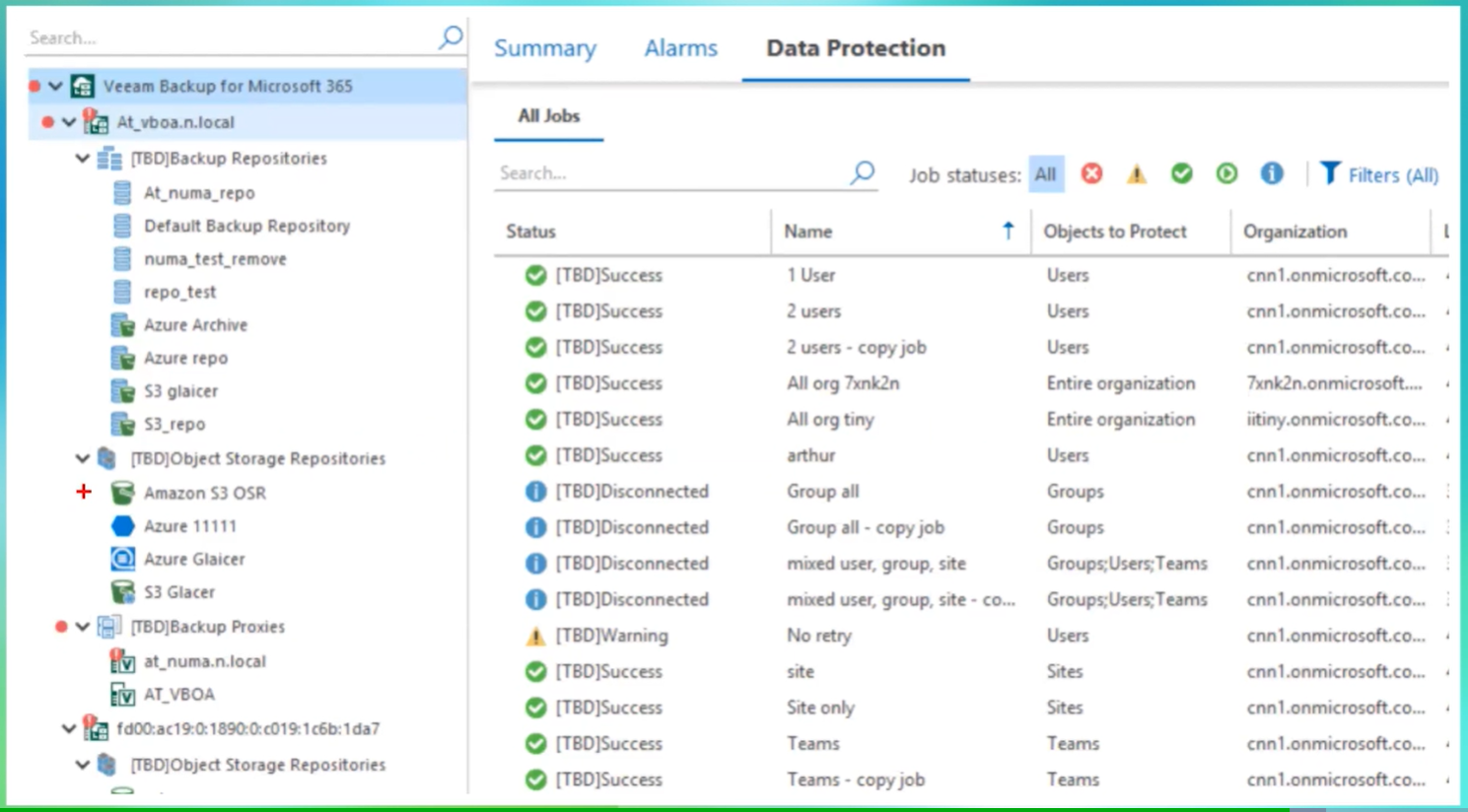Open Filters (All) options

tap(1380, 174)
